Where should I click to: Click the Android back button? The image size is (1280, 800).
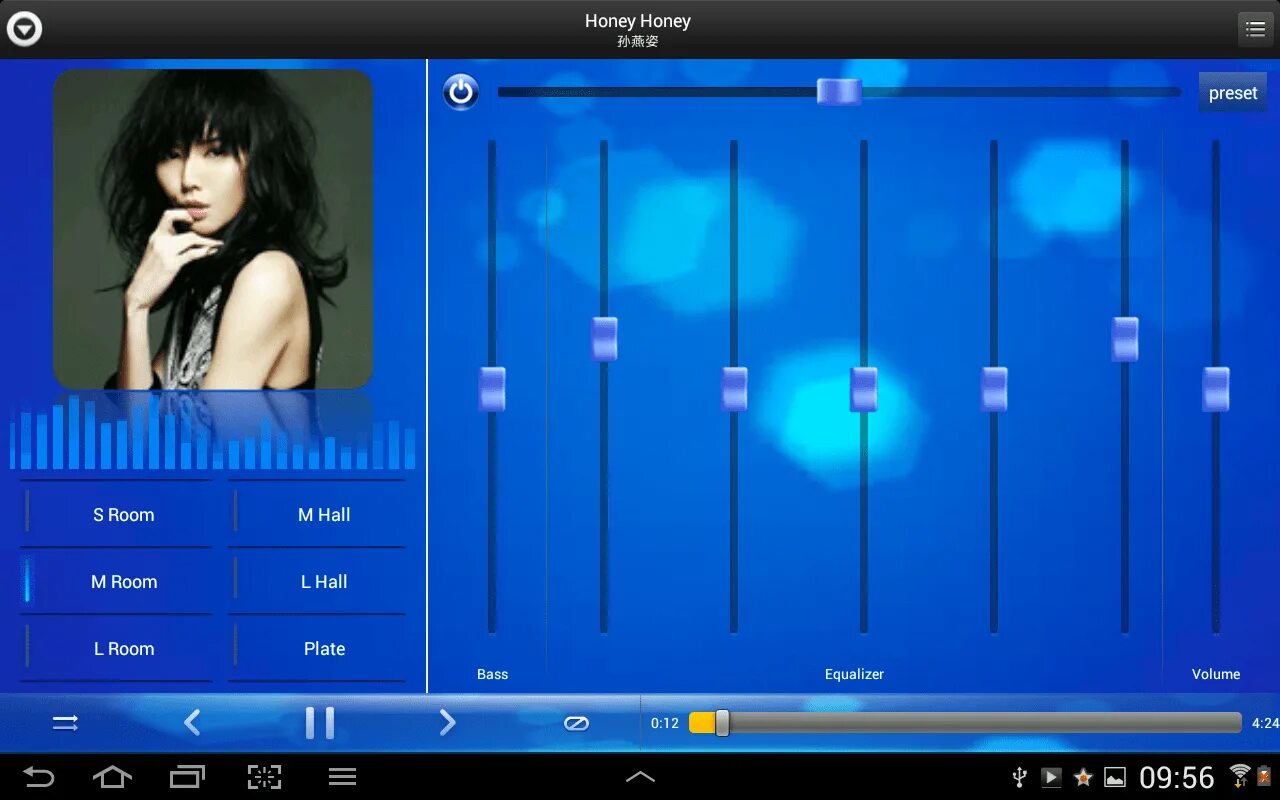coord(39,777)
